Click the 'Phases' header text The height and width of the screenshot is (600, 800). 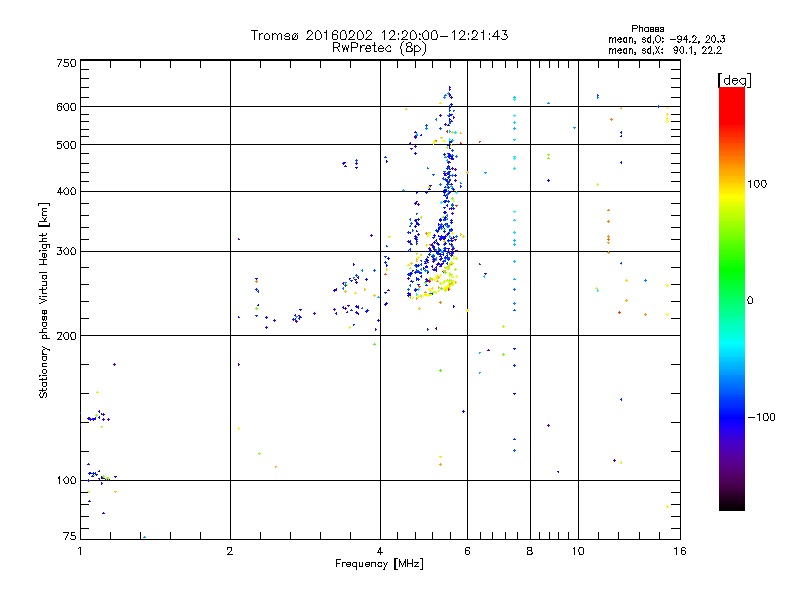point(647,29)
